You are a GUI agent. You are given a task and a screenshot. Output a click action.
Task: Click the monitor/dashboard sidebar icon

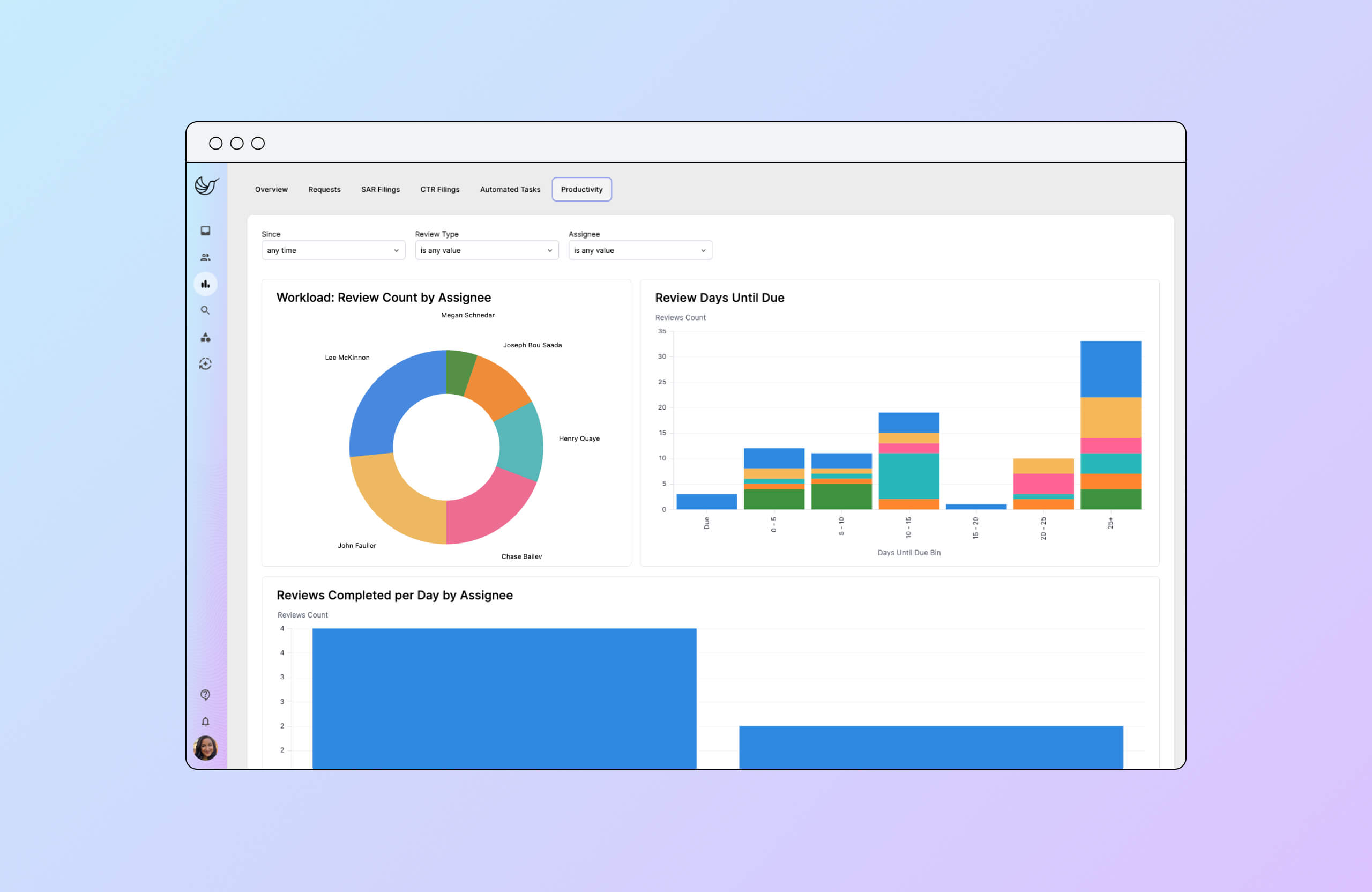(x=208, y=231)
